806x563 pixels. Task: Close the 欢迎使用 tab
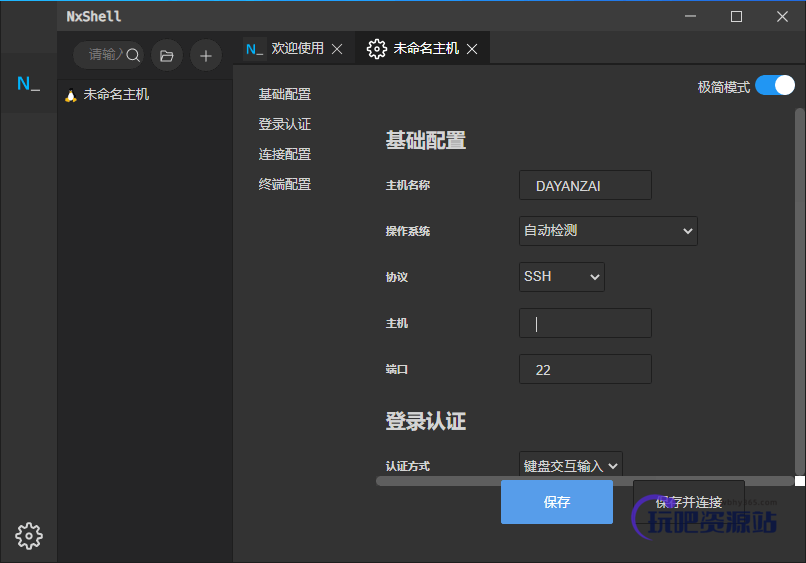(337, 49)
